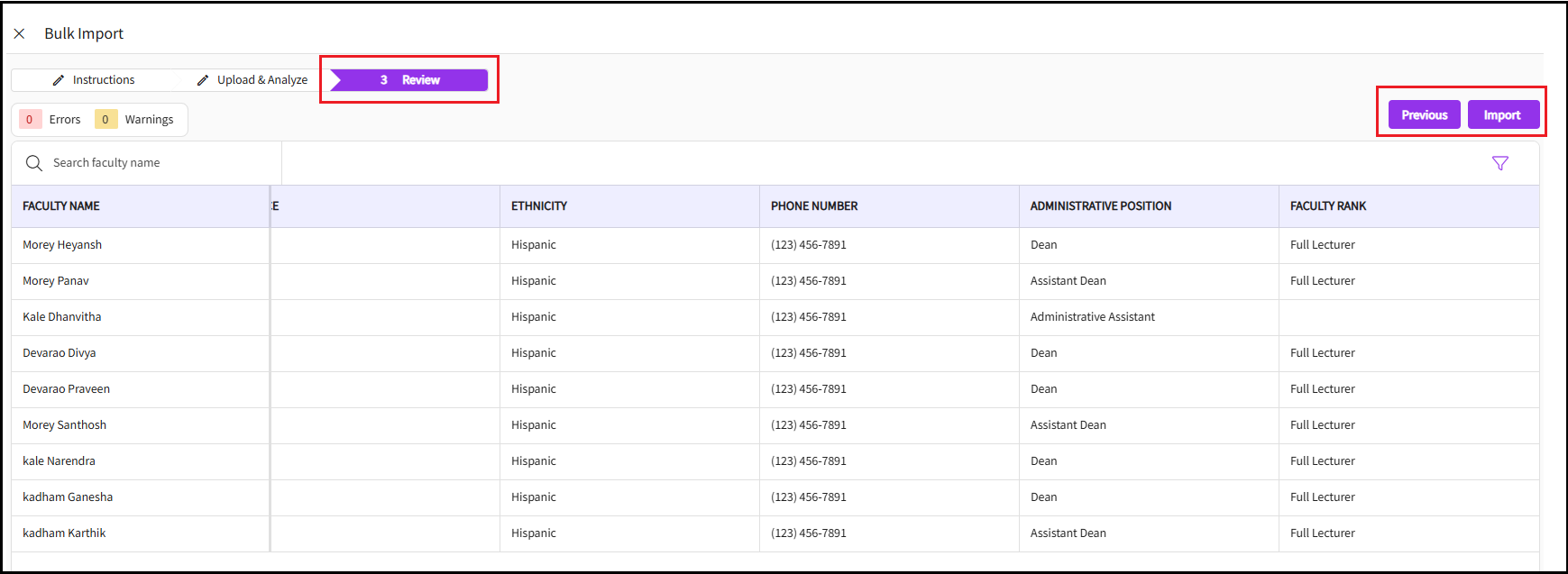Select the Review step tab
Screen dimensions: 1568x574
pos(409,80)
